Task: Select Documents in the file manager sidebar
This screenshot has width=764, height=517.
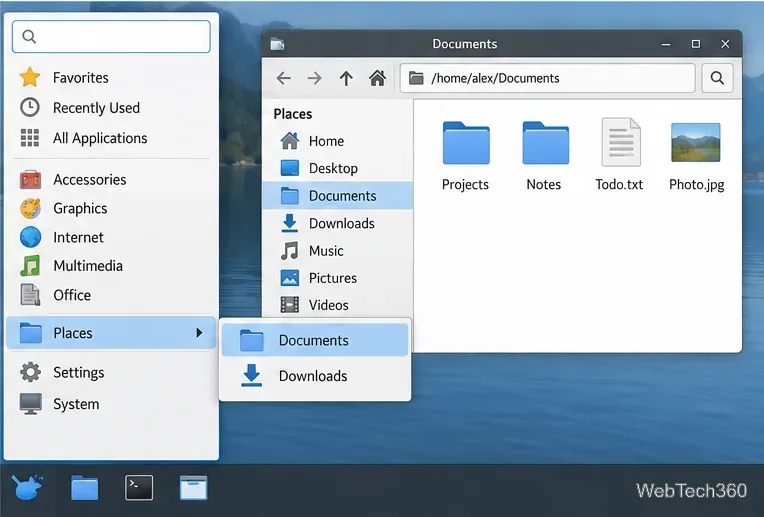Action: pyautogui.click(x=337, y=195)
